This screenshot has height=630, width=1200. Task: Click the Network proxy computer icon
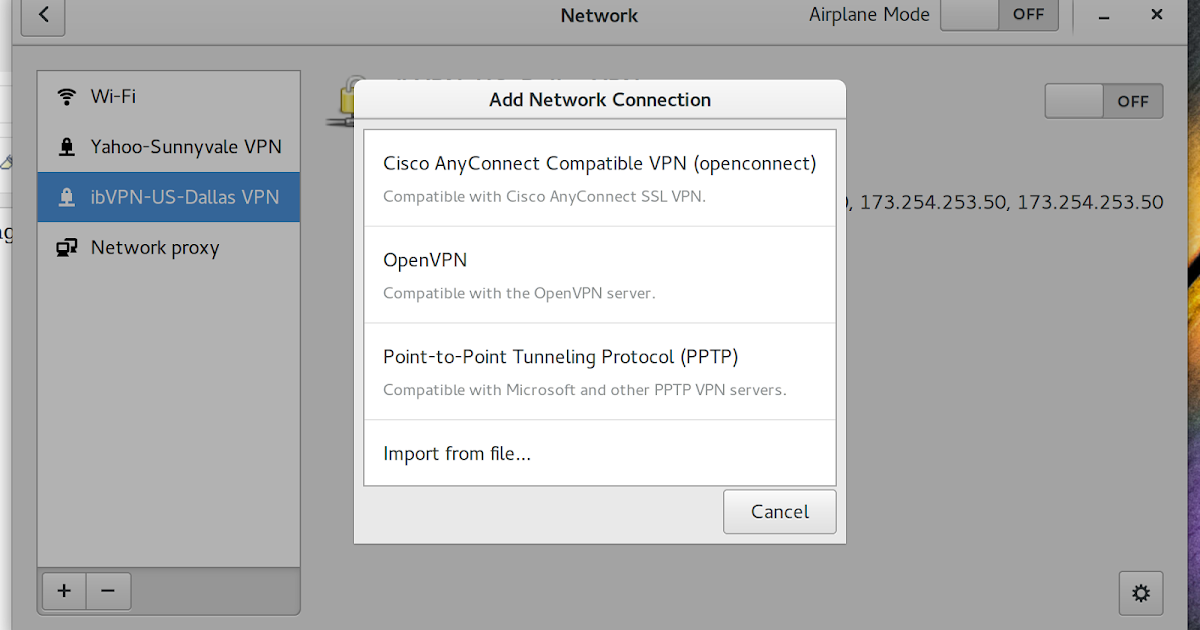(67, 248)
